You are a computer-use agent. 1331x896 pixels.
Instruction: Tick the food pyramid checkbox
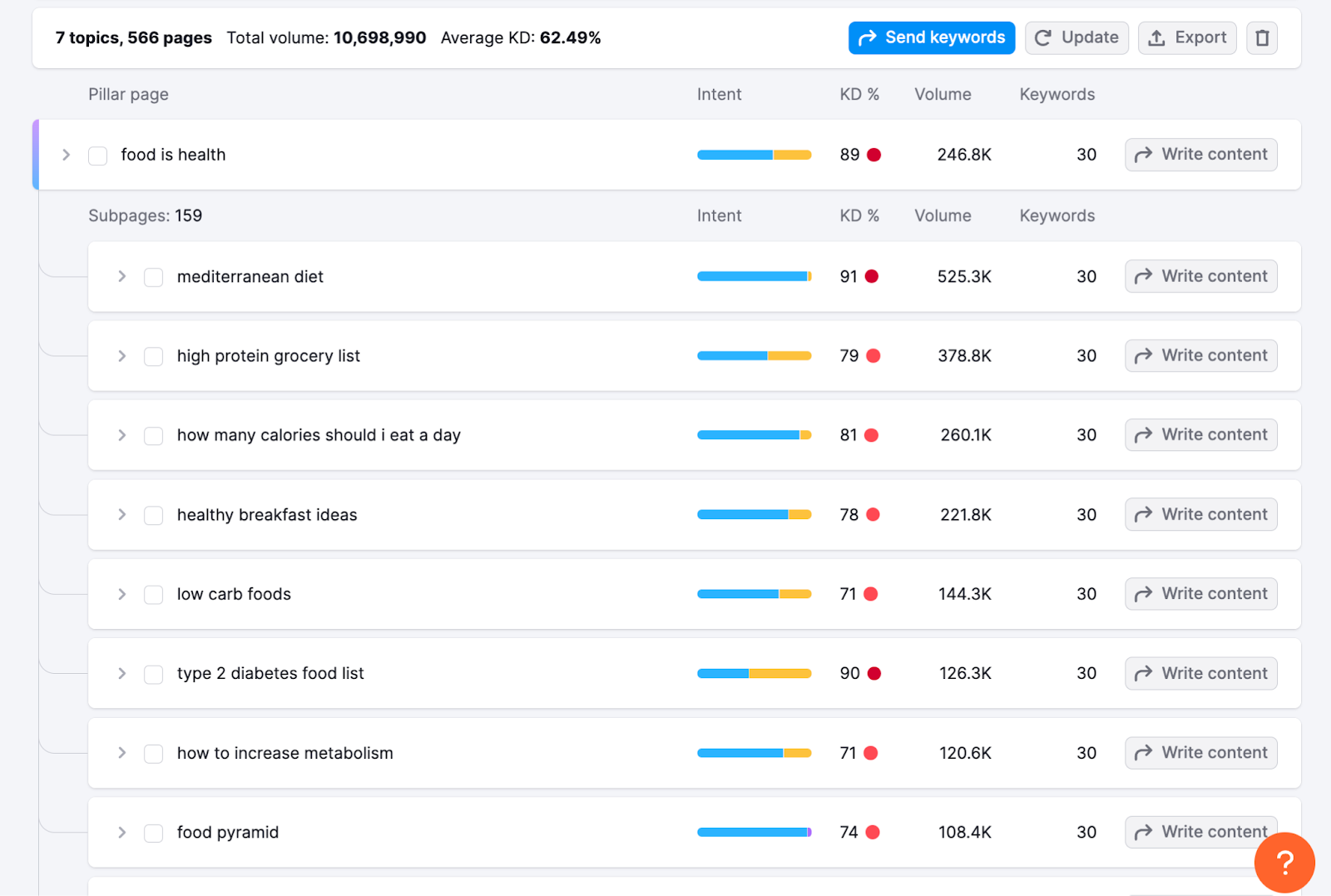point(153,833)
